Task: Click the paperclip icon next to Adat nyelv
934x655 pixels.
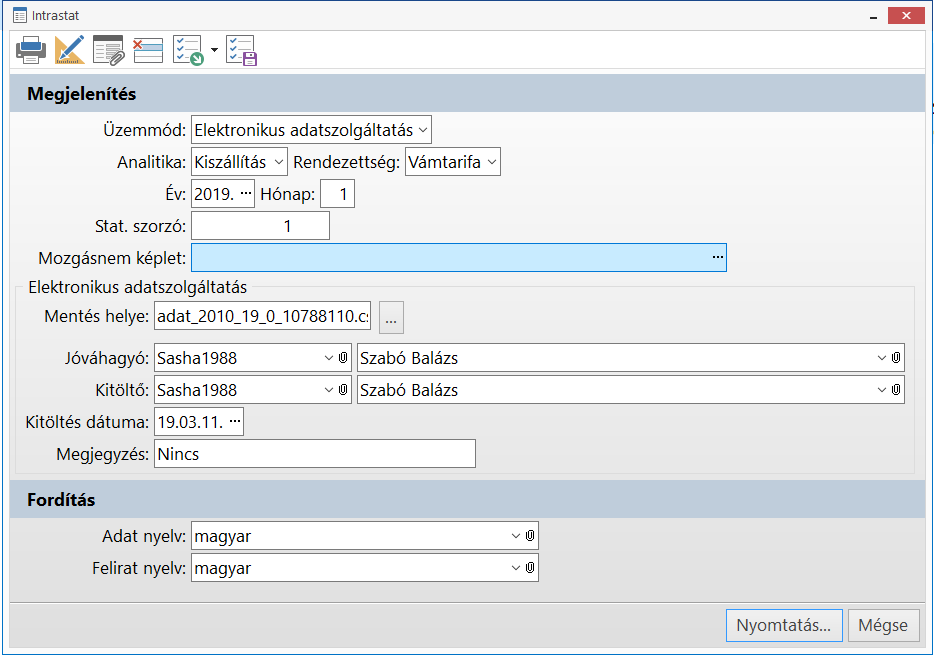Action: coord(530,536)
